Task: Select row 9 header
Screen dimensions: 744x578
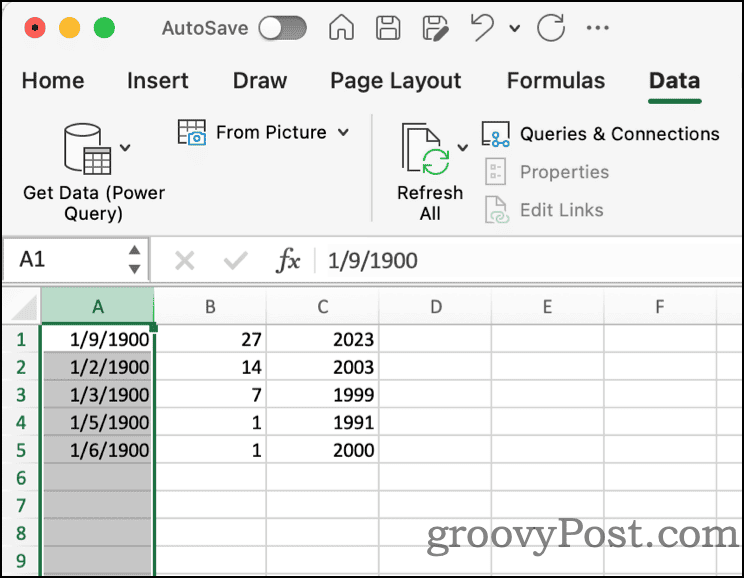Action: 21,561
